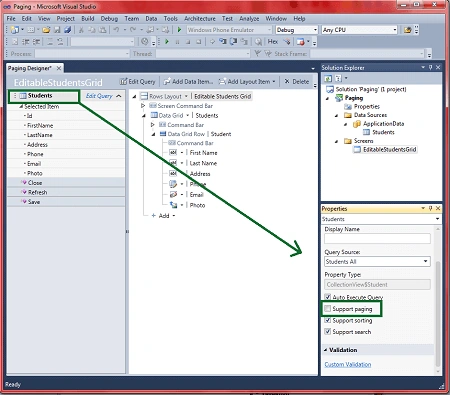Click the First Name textbox control icon
The width and height of the screenshot is (450, 395).
coord(173,153)
